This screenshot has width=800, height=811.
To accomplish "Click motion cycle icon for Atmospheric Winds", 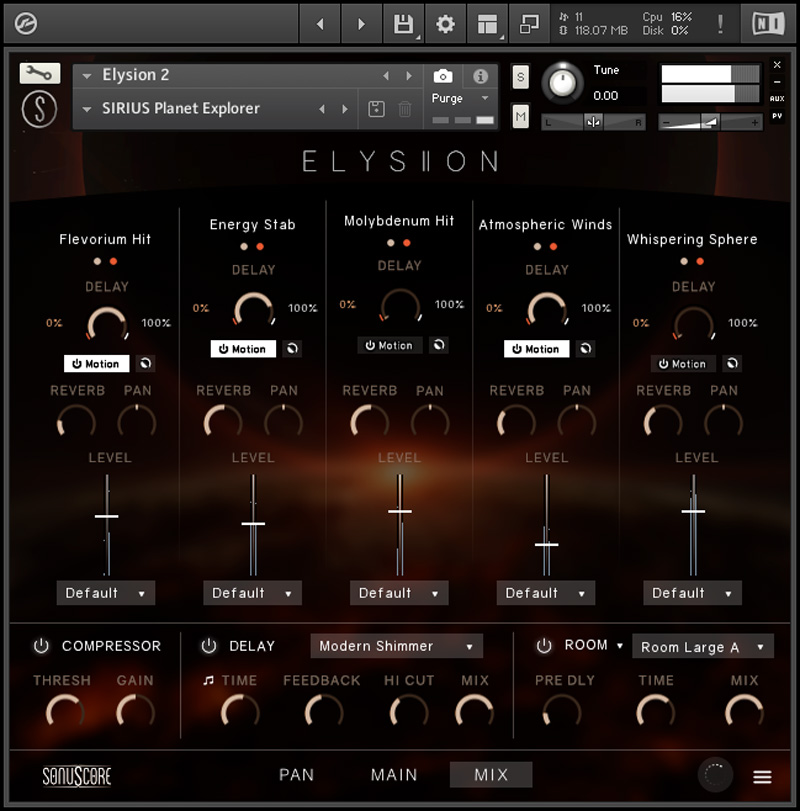I will 585,349.
